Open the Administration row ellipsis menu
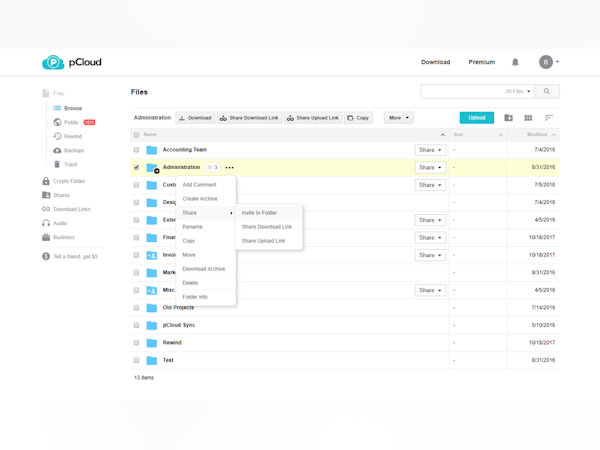The image size is (600, 450). point(229,168)
